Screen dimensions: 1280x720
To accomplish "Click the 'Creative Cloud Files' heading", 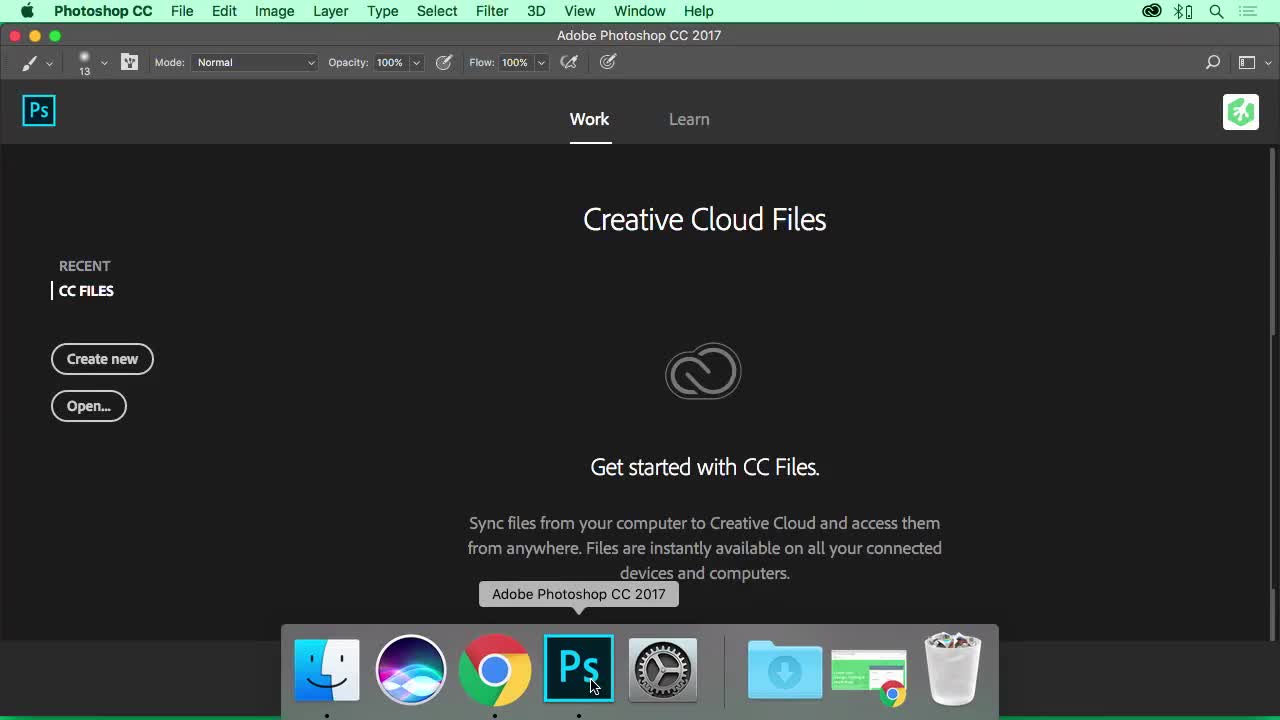I will [x=705, y=220].
